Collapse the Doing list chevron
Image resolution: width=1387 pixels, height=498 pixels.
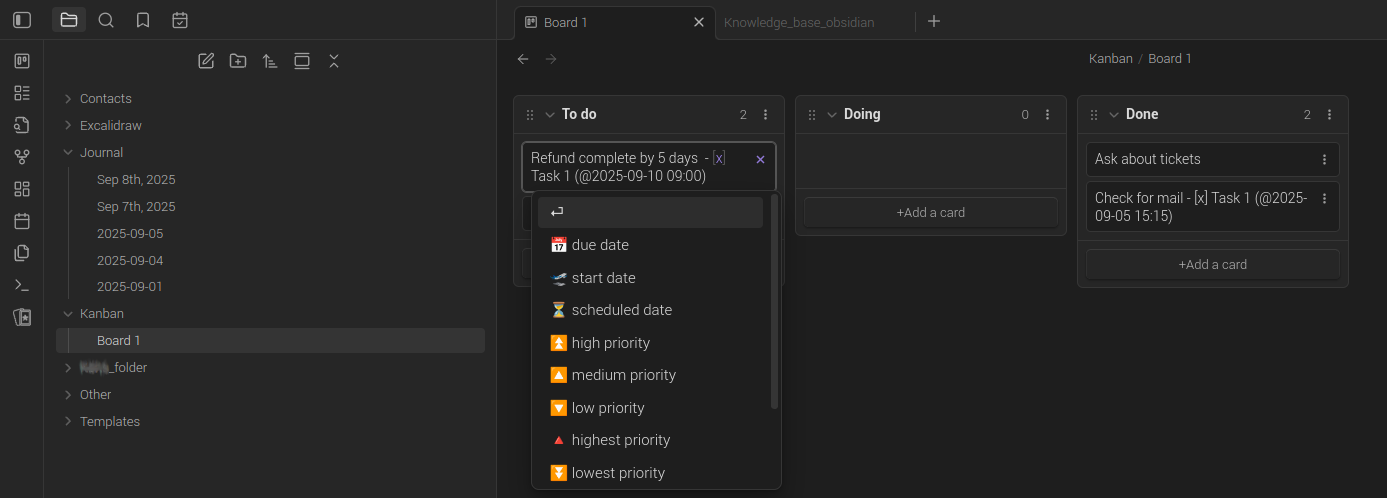pos(831,115)
